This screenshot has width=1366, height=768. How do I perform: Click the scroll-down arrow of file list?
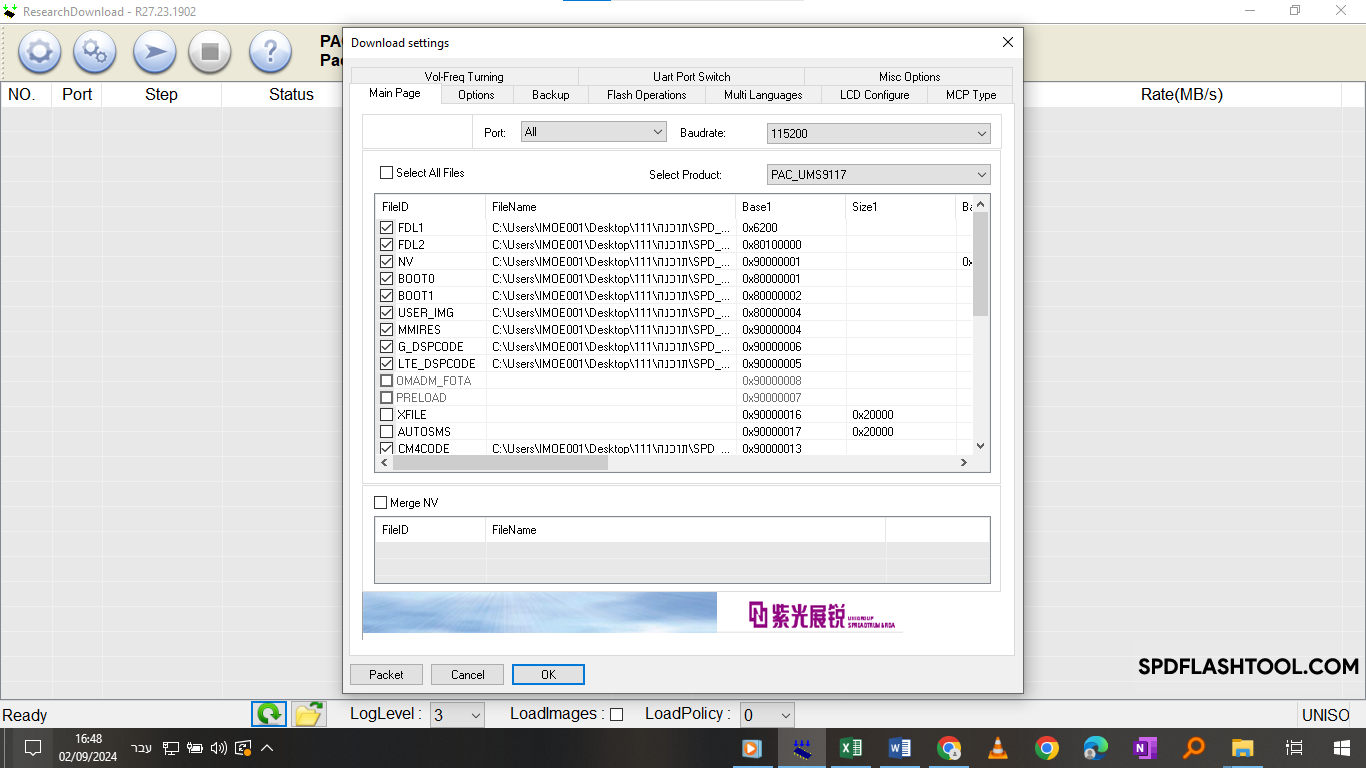coord(980,446)
